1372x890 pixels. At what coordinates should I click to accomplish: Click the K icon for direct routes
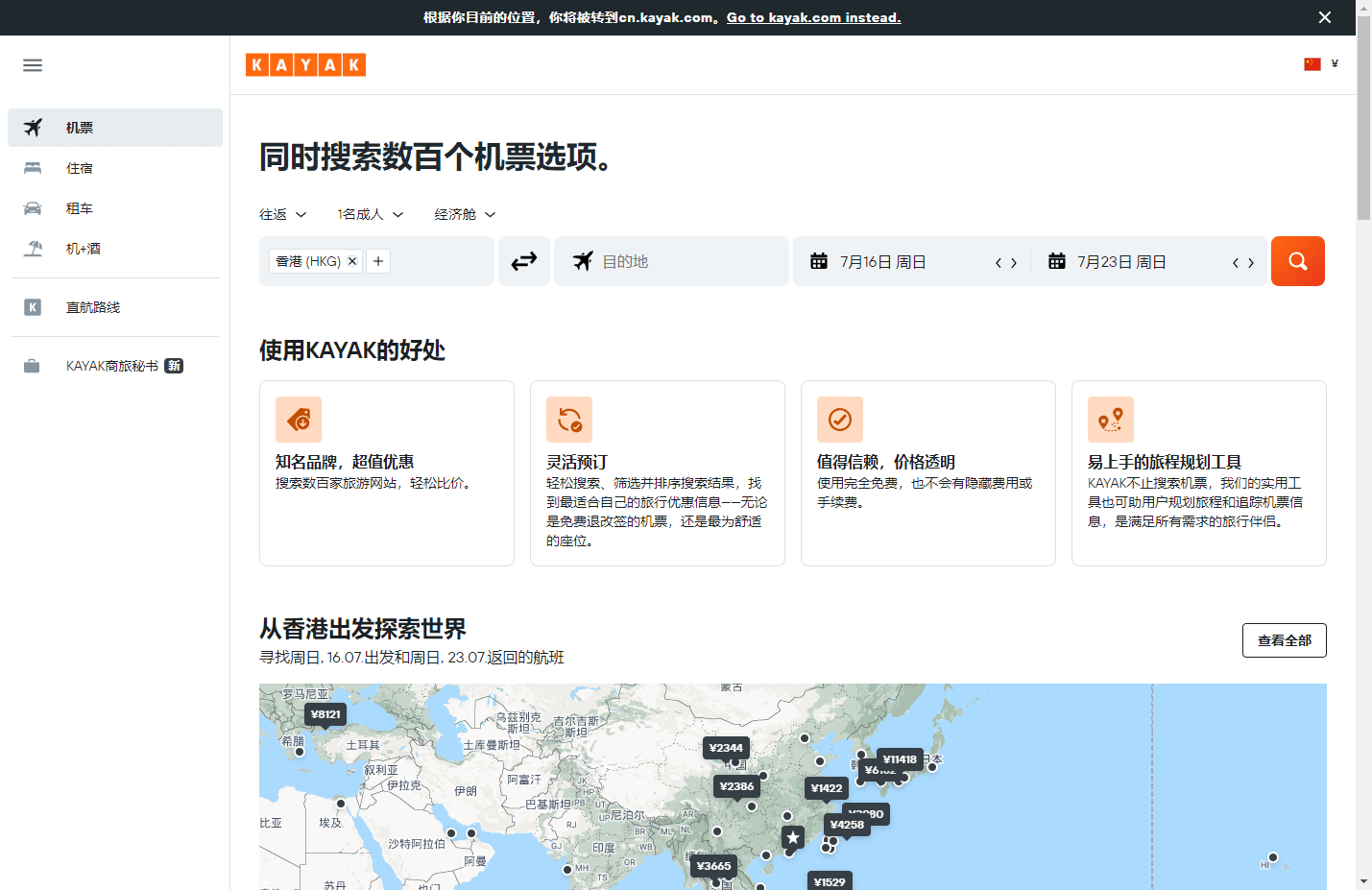coord(33,307)
